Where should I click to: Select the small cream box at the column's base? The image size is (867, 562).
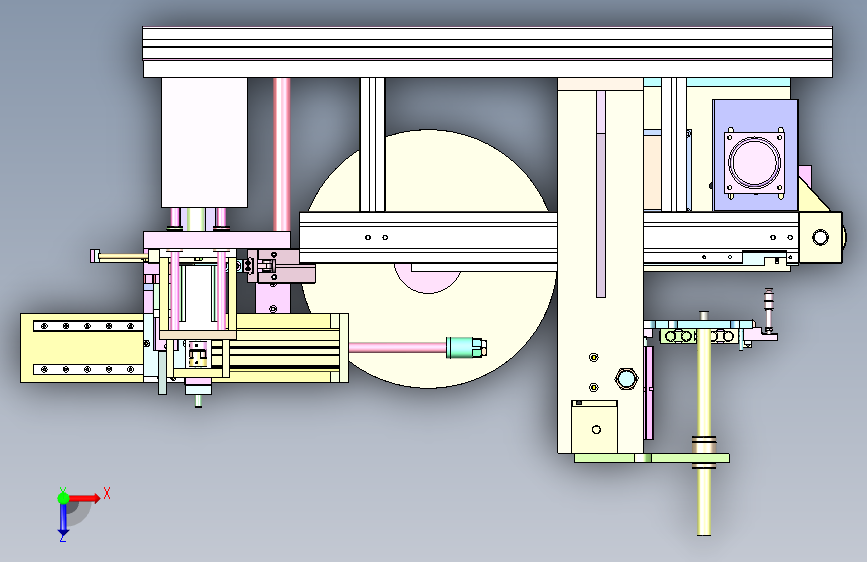click(594, 426)
